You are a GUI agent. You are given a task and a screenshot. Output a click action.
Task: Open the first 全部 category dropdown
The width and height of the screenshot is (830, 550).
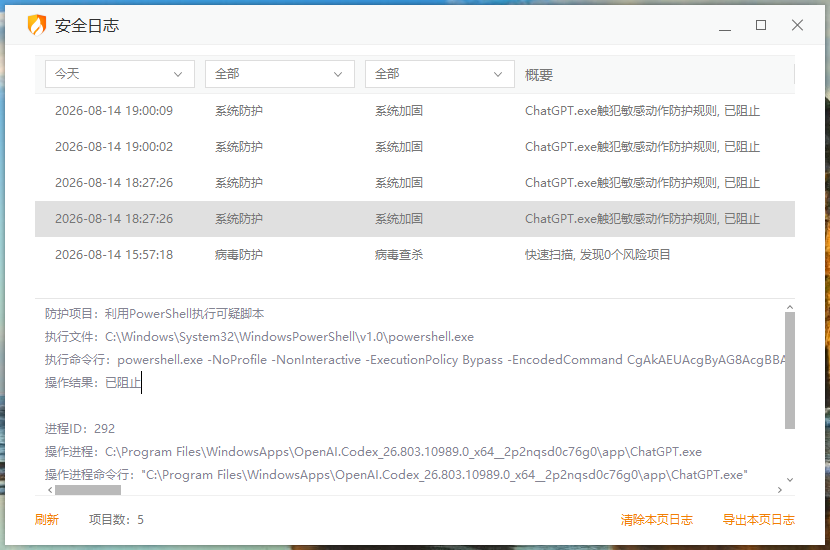point(279,74)
